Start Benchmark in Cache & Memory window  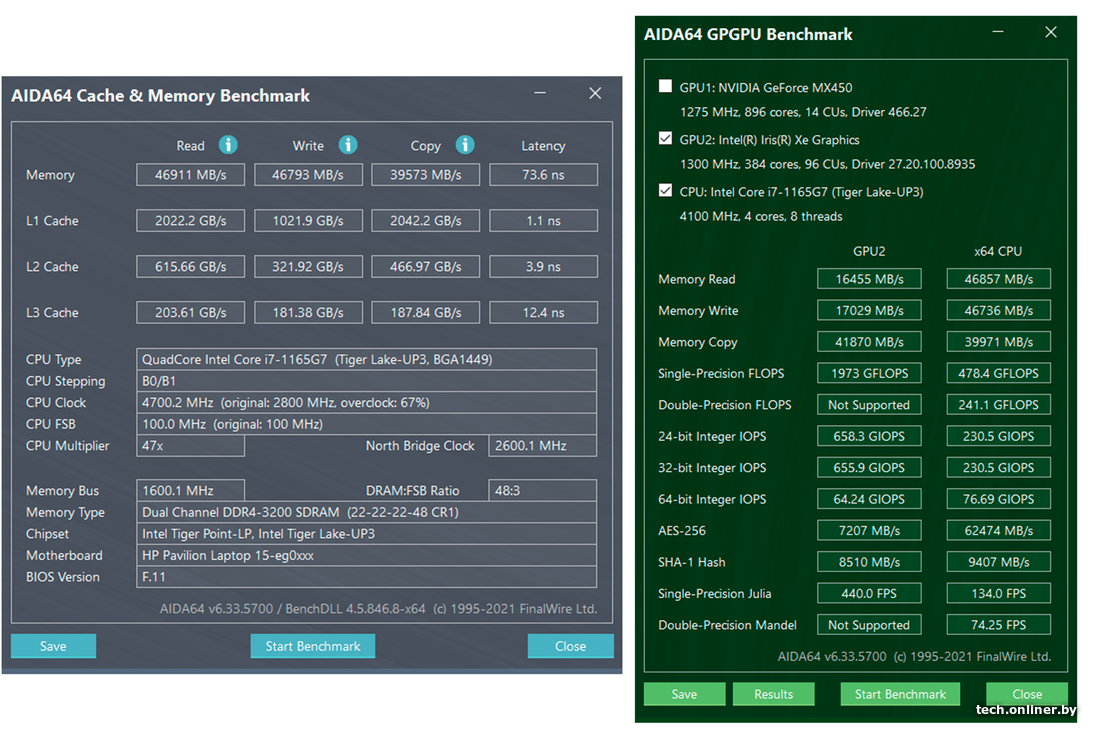[312, 646]
